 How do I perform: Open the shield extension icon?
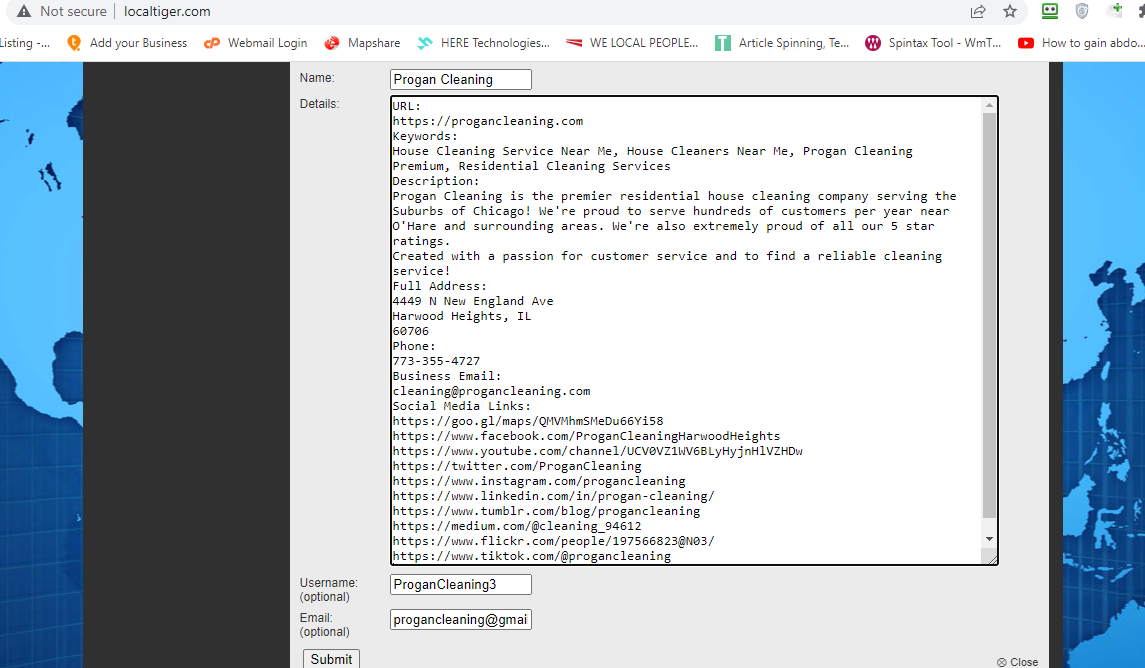click(x=1082, y=11)
